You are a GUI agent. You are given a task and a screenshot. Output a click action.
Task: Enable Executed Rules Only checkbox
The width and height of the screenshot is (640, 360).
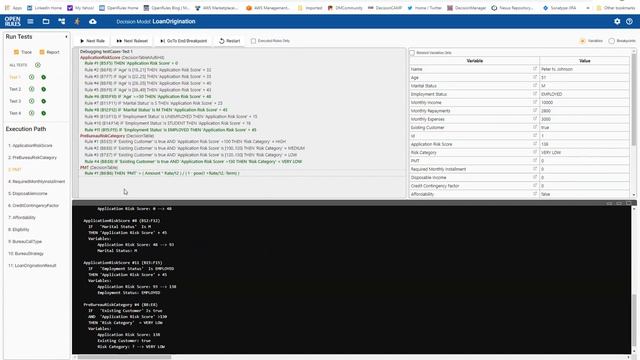coord(253,41)
